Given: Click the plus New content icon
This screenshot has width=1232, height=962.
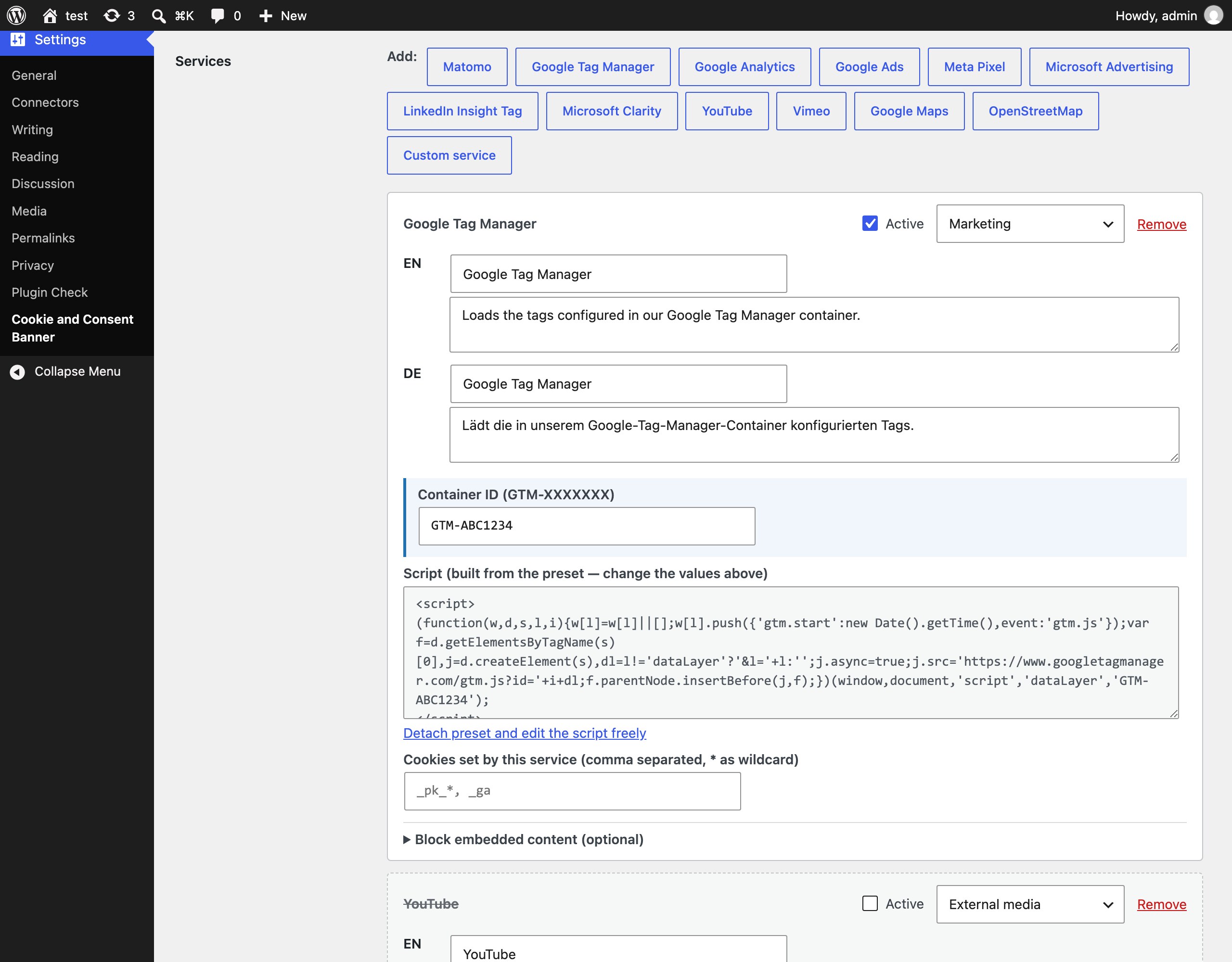Looking at the screenshot, I should coord(266,15).
